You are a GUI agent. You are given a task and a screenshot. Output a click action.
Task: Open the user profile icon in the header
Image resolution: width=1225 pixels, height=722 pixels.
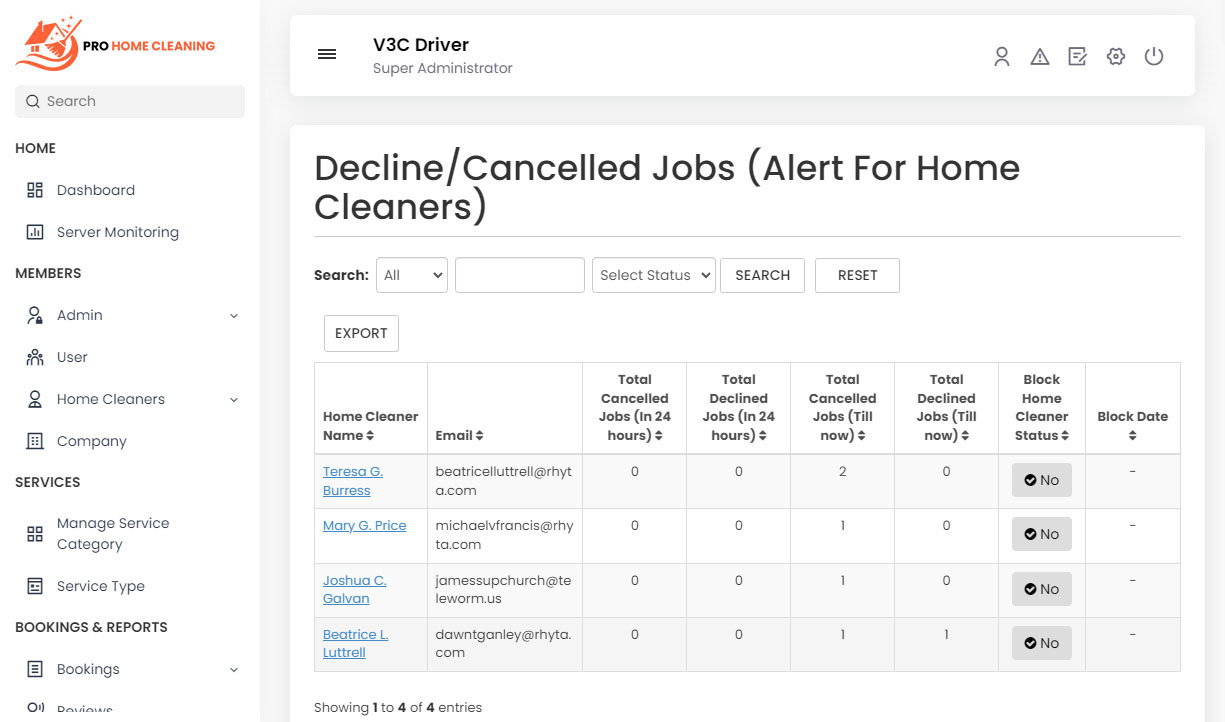click(x=1002, y=56)
